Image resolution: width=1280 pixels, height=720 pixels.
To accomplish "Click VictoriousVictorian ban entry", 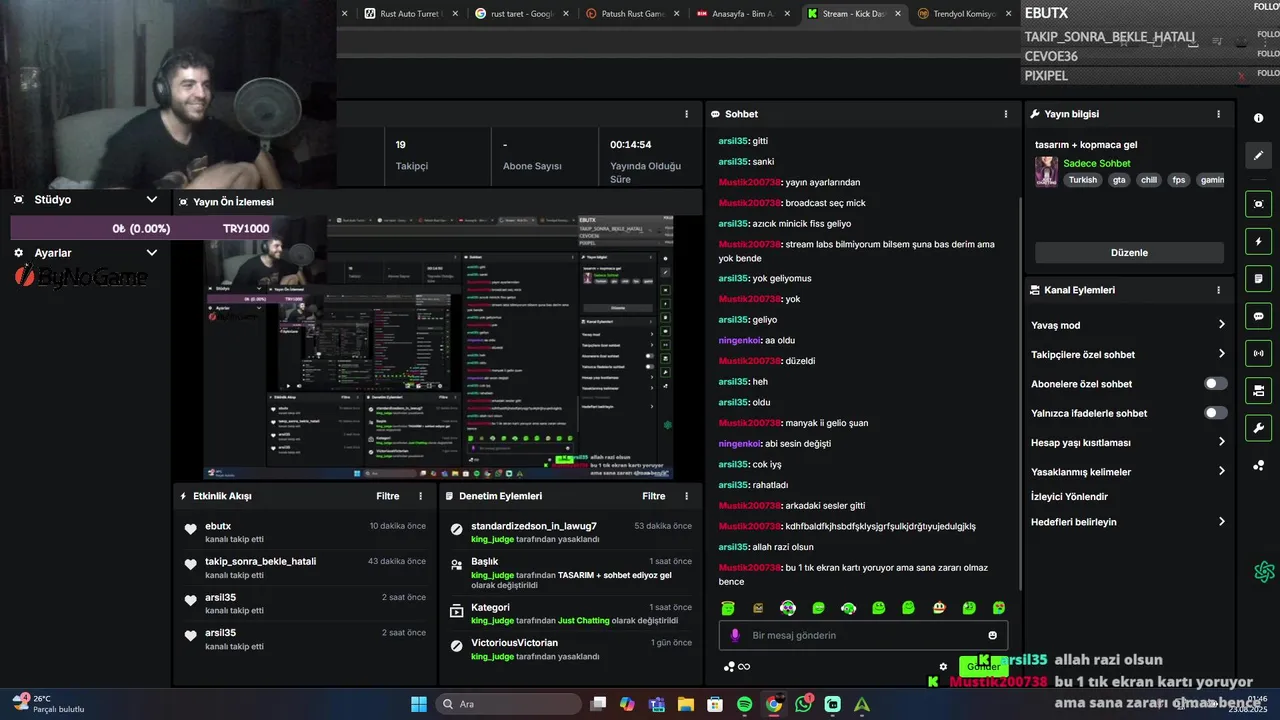I will point(570,649).
